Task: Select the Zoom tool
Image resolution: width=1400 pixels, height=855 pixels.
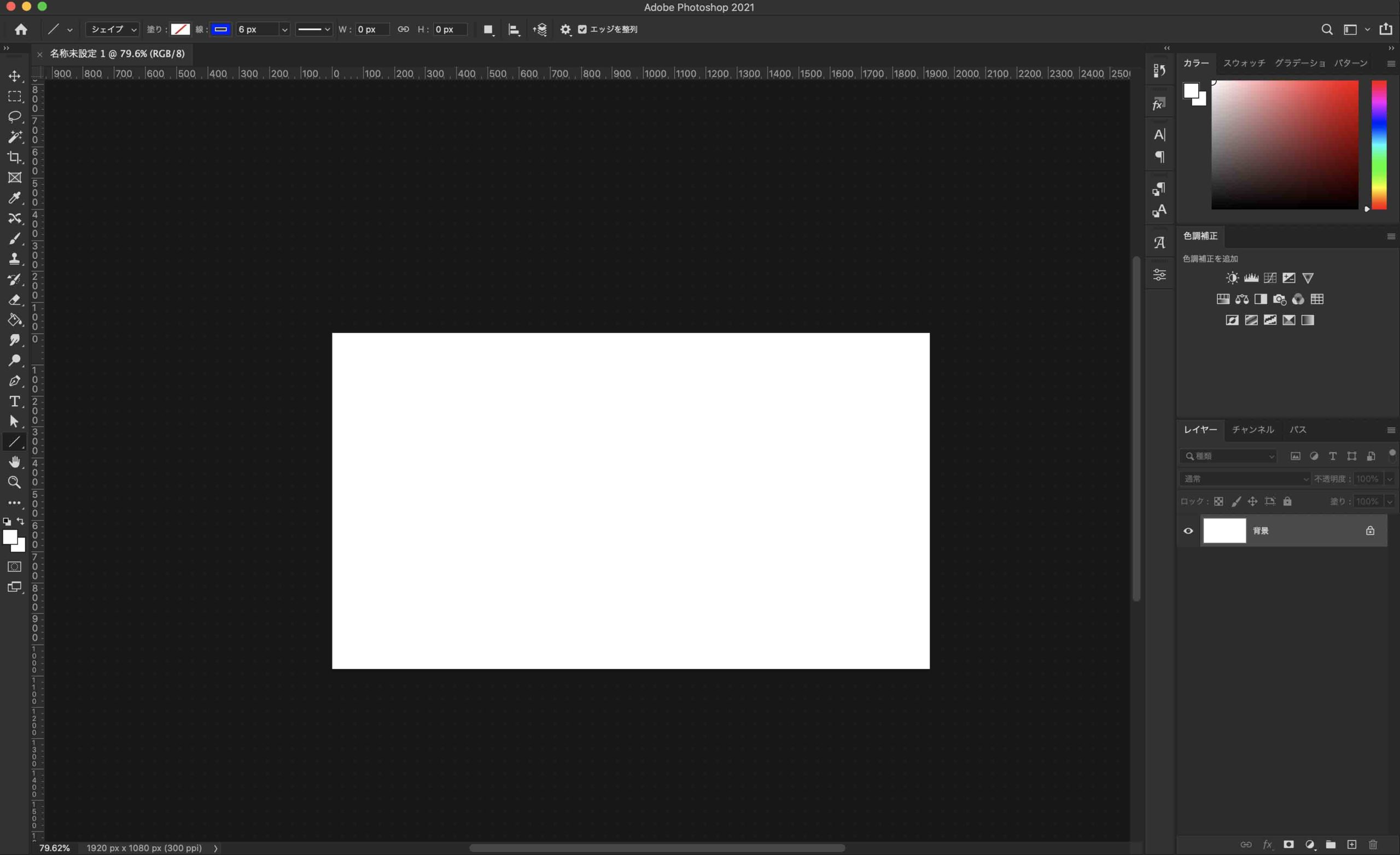Action: tap(15, 482)
